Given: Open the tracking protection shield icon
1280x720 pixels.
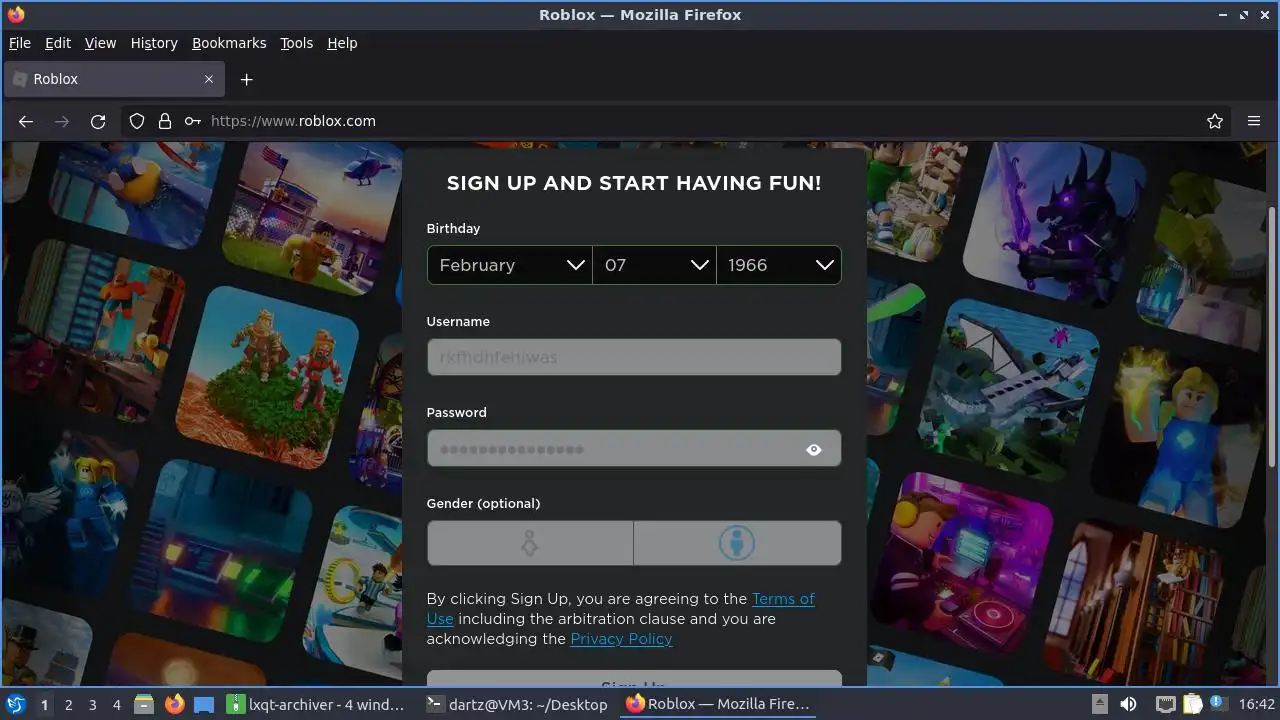Looking at the screenshot, I should (x=137, y=121).
